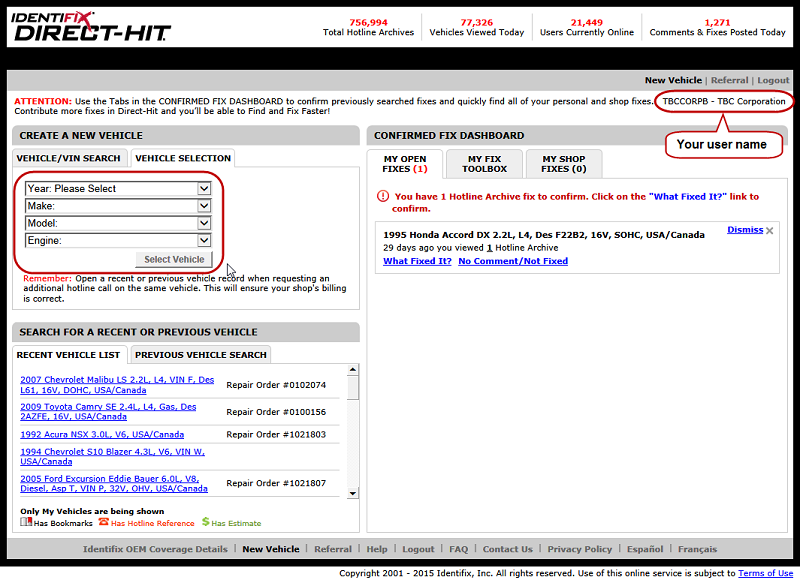Open the Year dropdown
This screenshot has height=580, width=800.
point(118,189)
